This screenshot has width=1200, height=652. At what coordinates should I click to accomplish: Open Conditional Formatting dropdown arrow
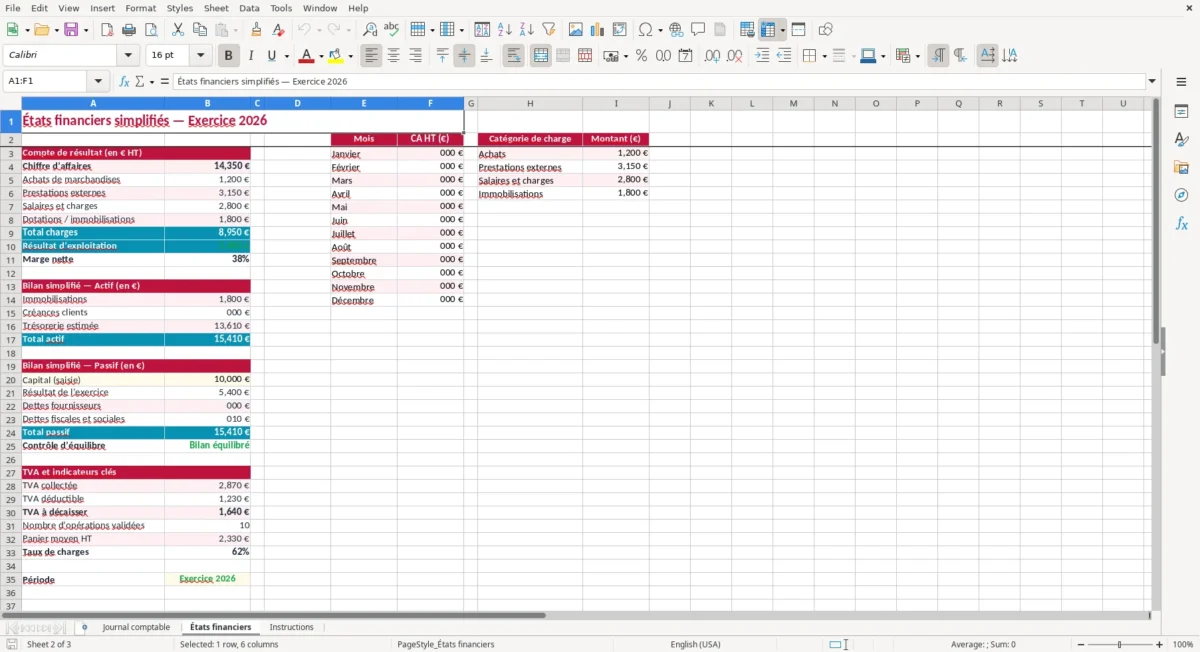917,57
